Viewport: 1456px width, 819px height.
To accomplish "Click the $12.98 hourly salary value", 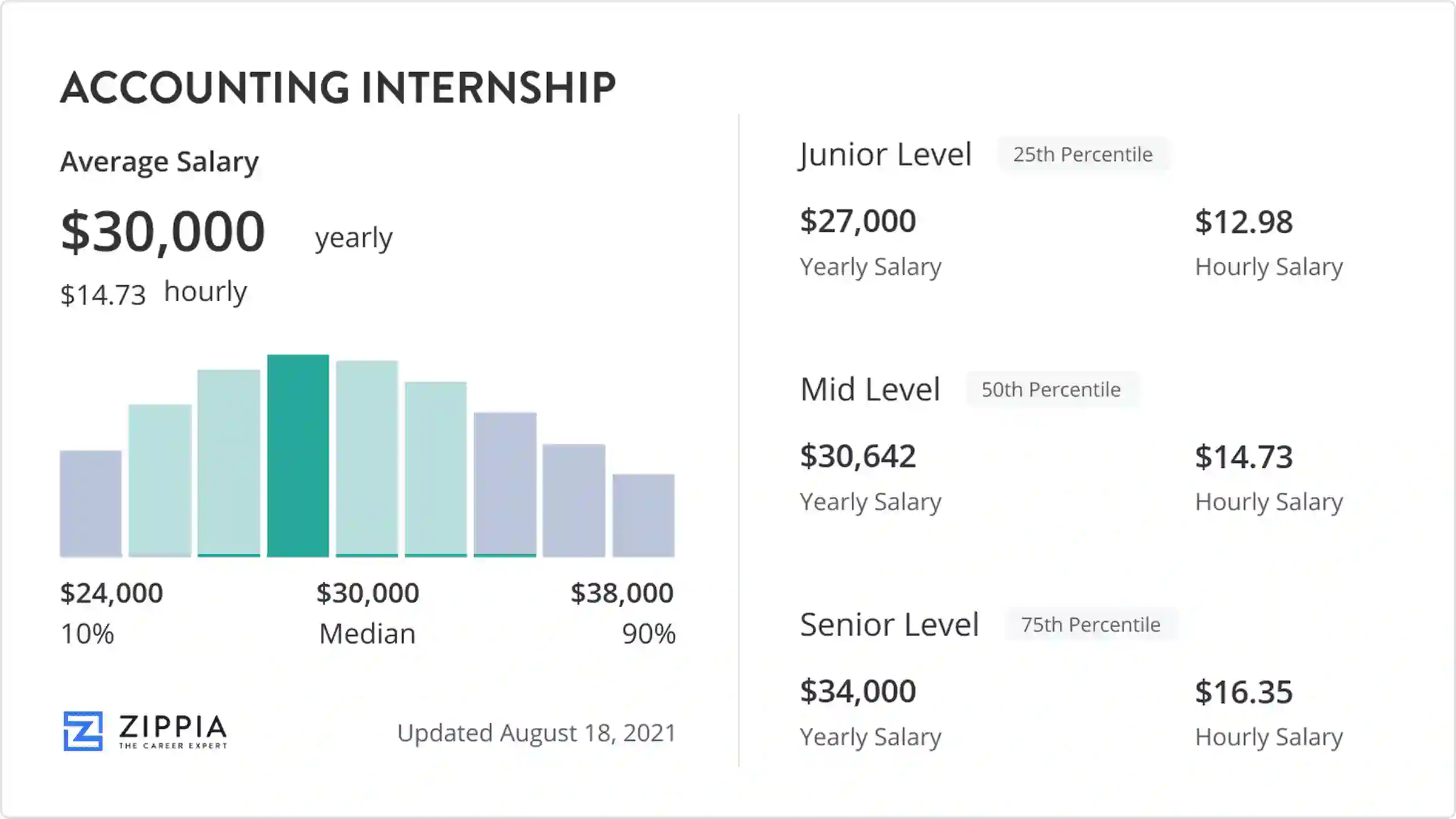I will click(1244, 222).
